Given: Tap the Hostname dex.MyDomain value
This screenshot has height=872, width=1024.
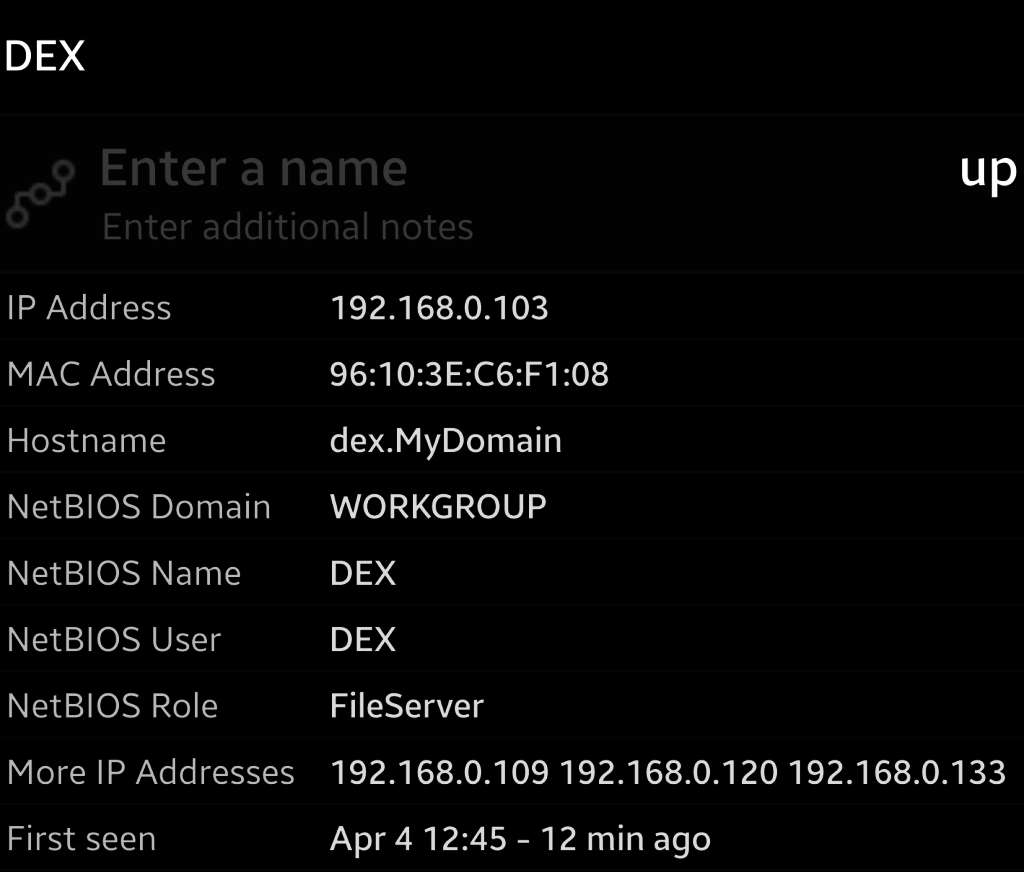Looking at the screenshot, I should (445, 441).
